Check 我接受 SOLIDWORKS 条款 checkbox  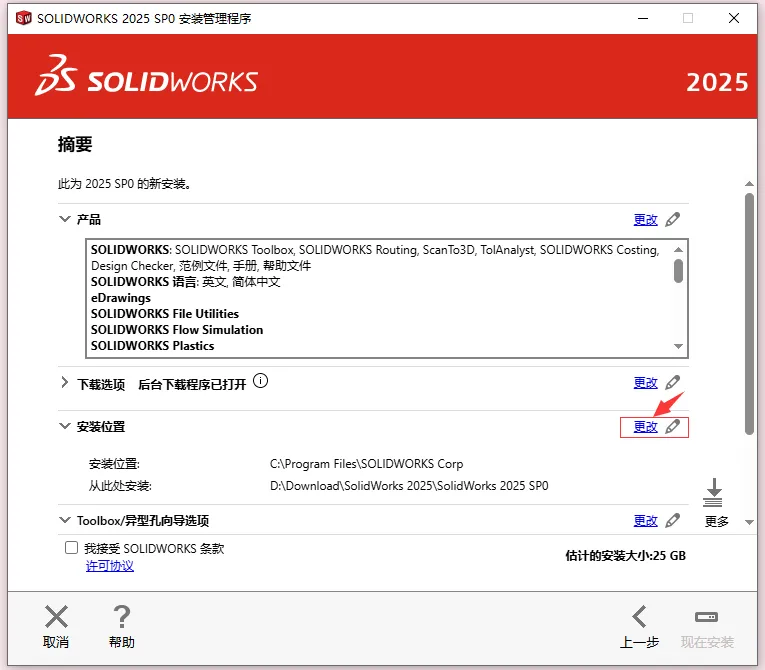tap(71, 548)
